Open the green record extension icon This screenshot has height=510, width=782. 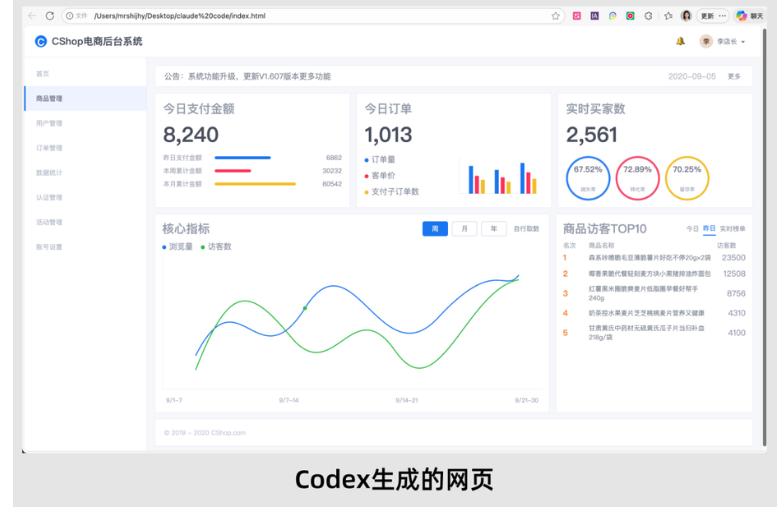[x=630, y=16]
